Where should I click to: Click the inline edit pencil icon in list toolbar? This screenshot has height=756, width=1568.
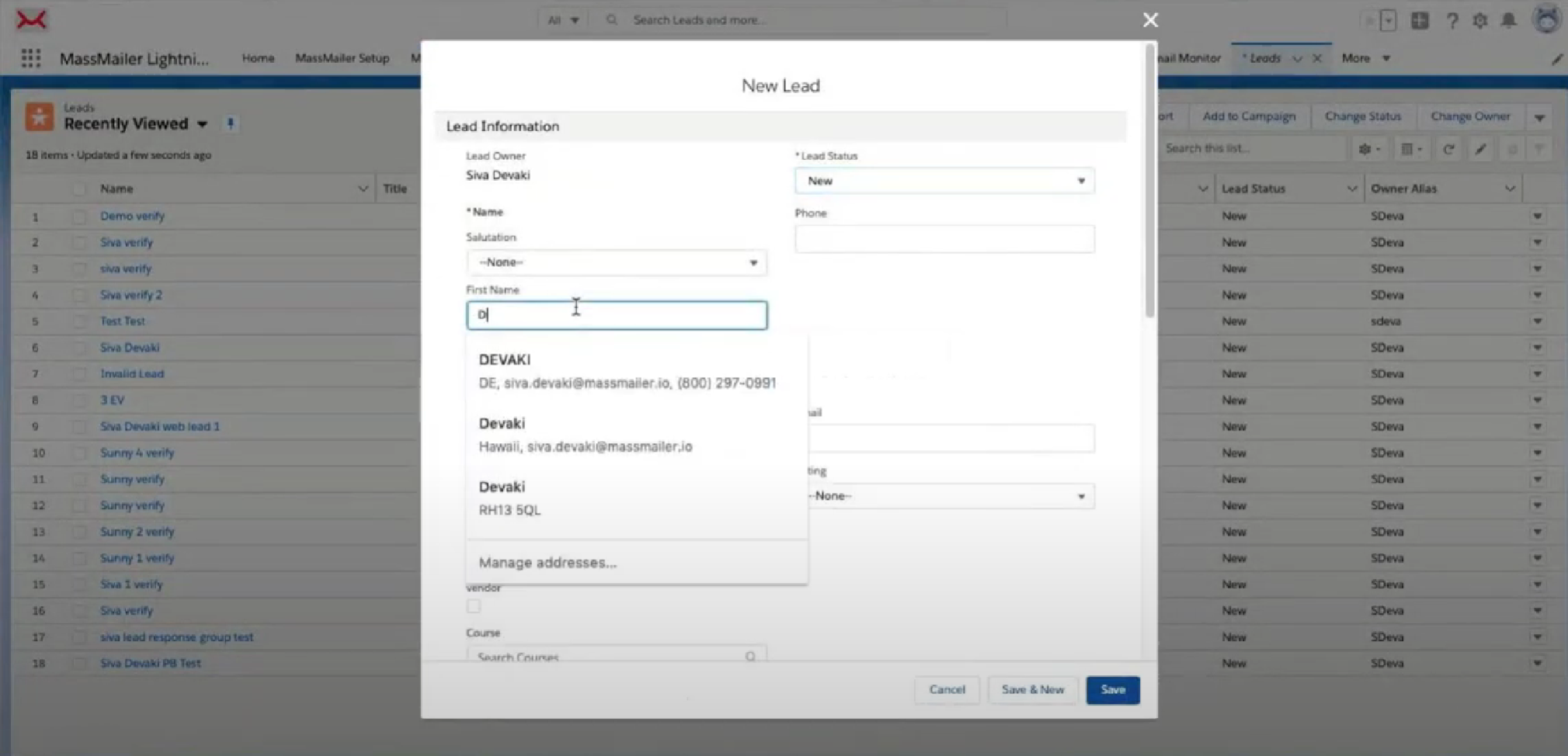click(x=1480, y=149)
